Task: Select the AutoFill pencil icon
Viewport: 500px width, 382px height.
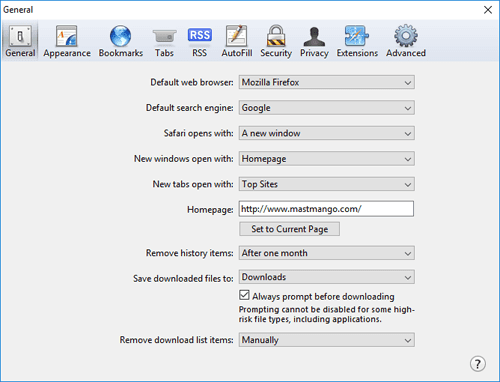Action: [237, 41]
